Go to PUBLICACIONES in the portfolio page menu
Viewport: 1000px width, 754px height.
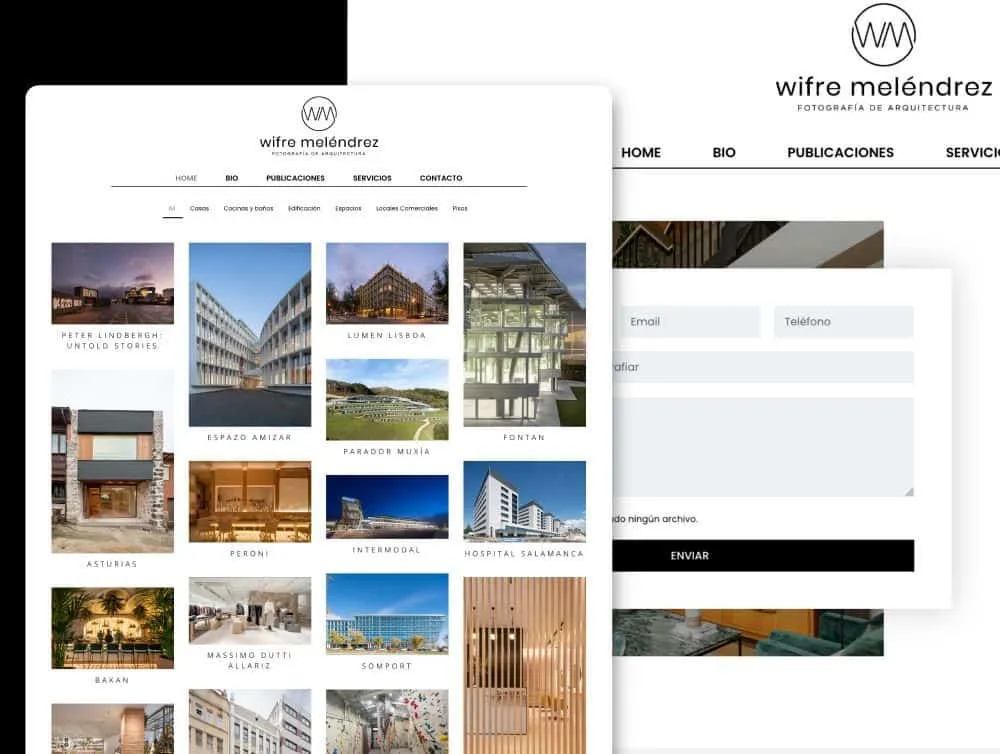coord(295,178)
